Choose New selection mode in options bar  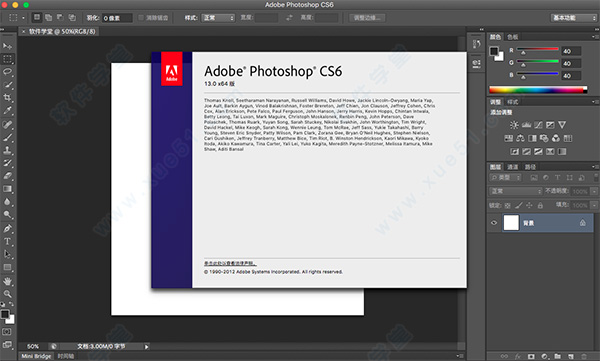pyautogui.click(x=37, y=18)
